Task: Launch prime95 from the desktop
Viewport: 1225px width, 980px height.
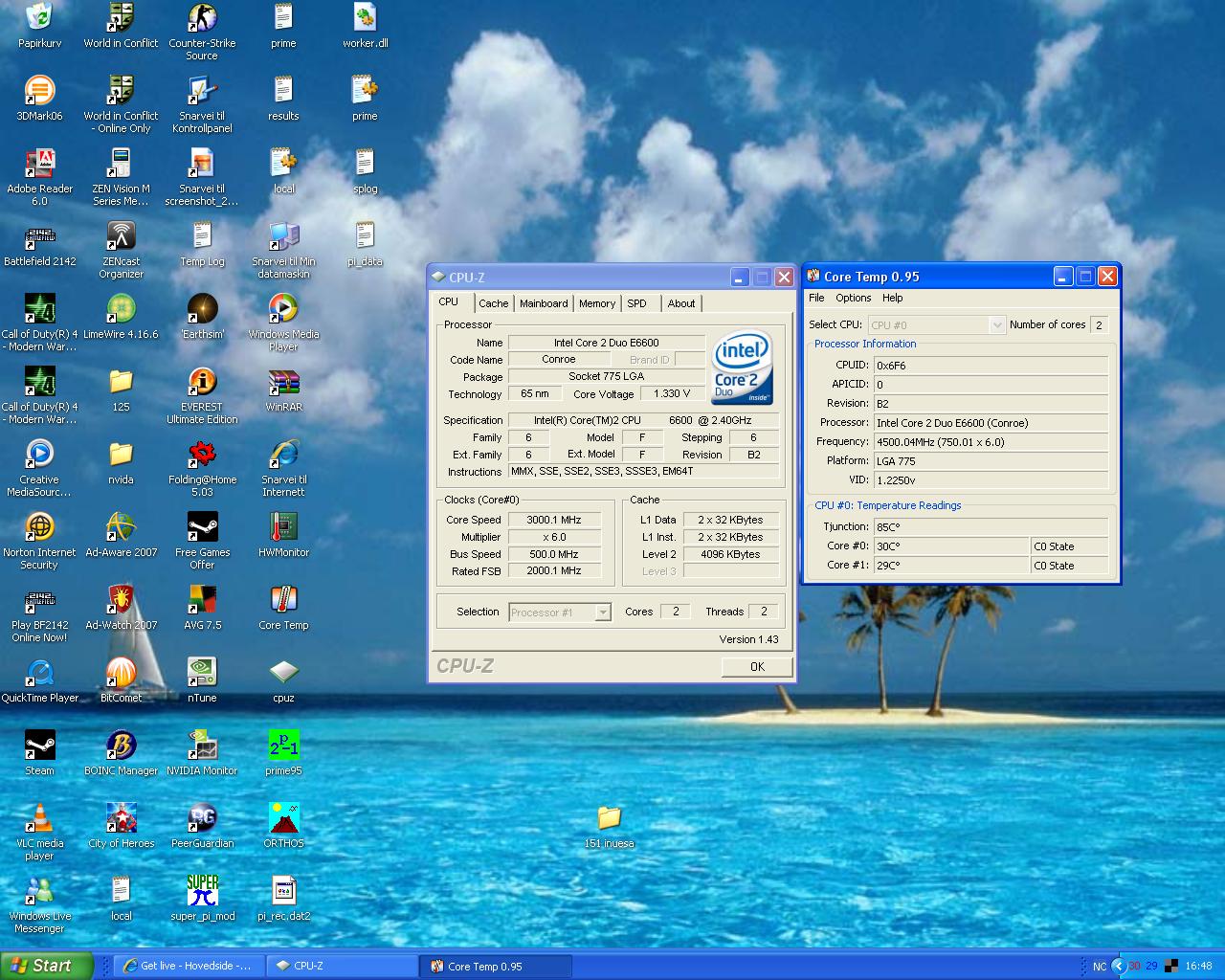Action: (283, 745)
